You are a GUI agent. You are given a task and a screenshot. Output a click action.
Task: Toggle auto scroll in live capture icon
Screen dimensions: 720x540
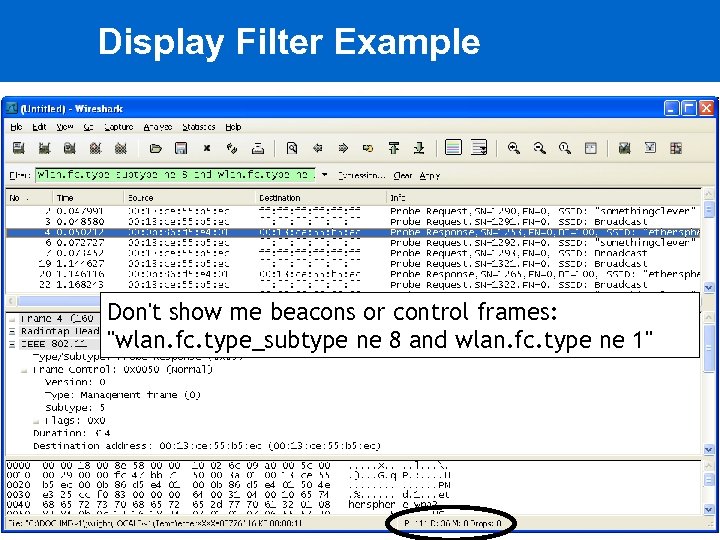pos(479,148)
